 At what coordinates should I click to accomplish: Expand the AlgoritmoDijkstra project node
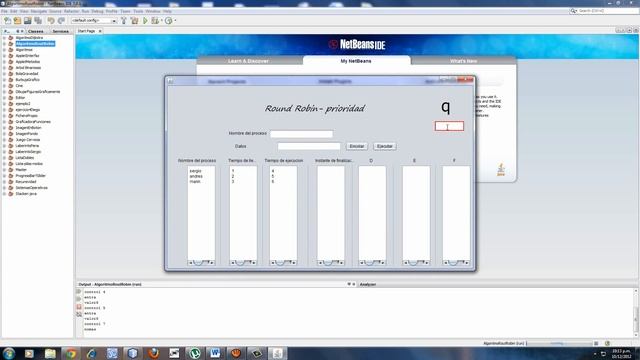[4, 38]
